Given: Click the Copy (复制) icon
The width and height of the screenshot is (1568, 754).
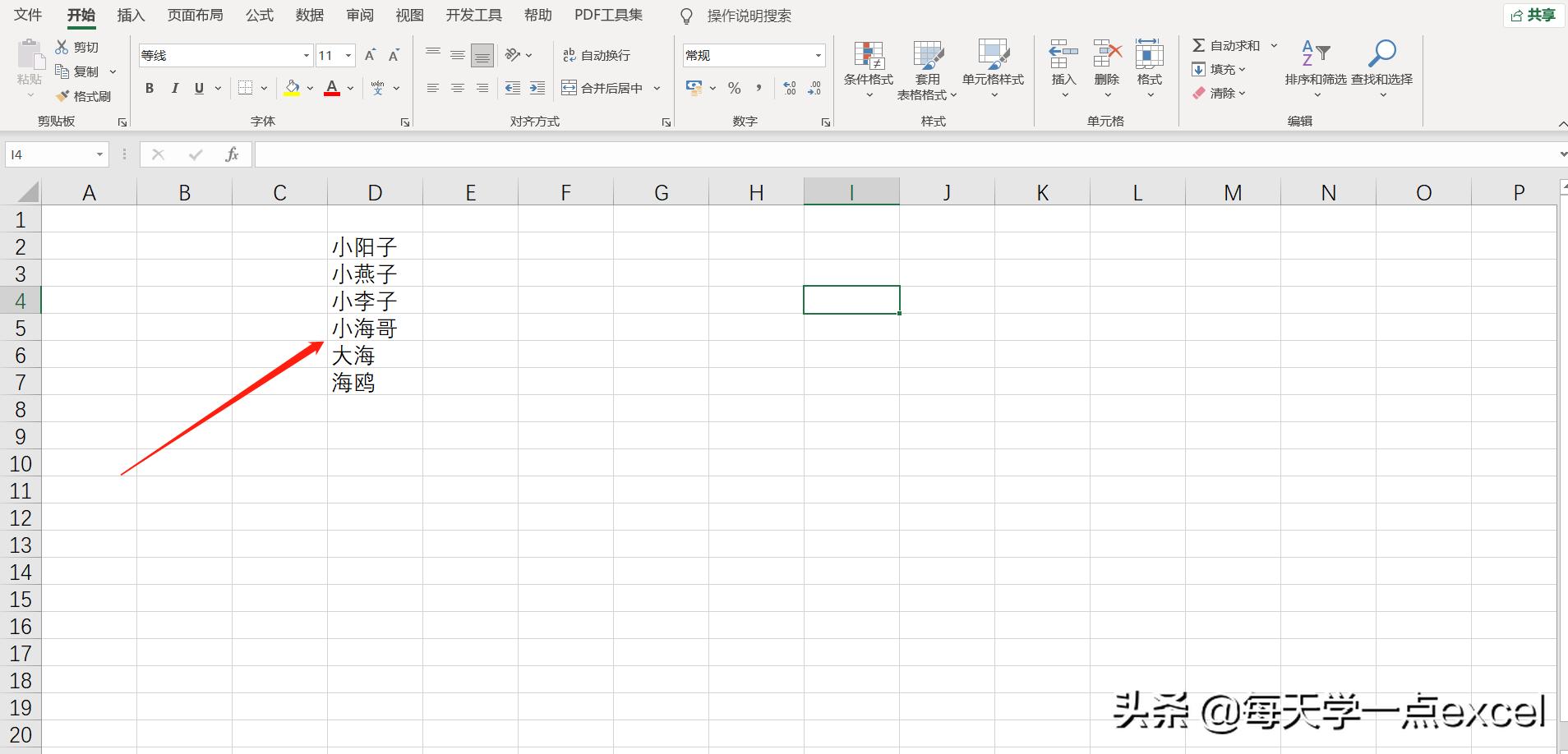Looking at the screenshot, I should click(62, 71).
